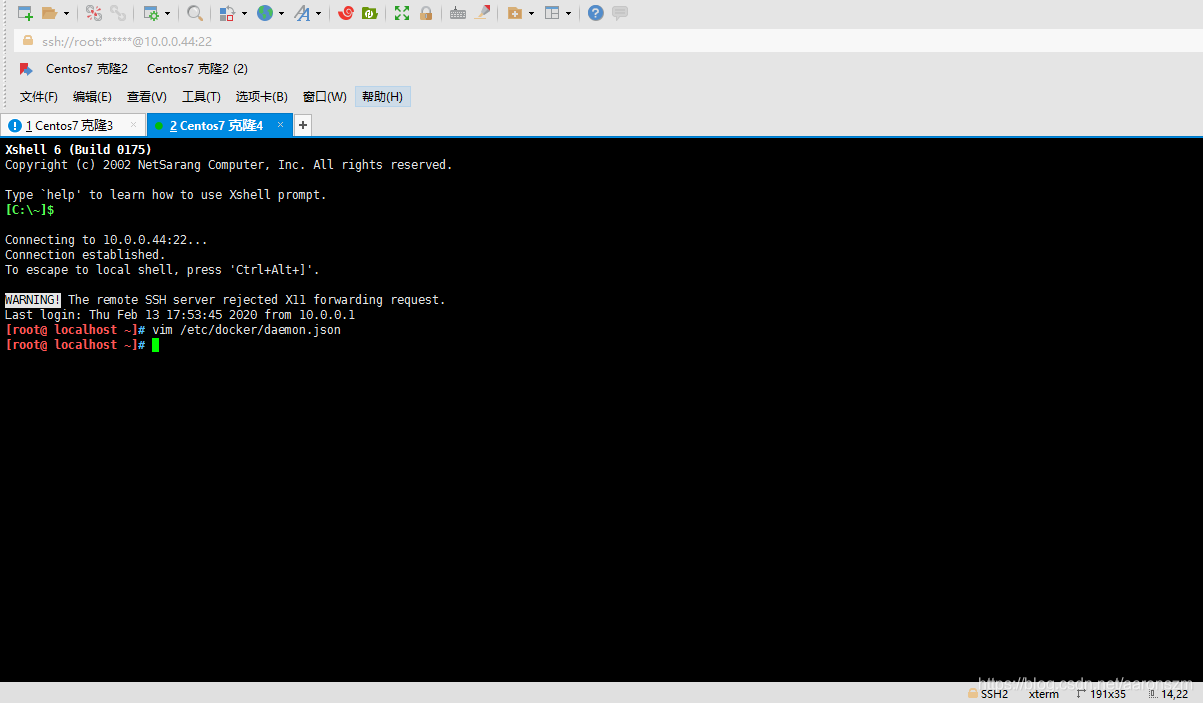This screenshot has height=703, width=1203.
Task: Click 'vim /etc/docker/daemon.json' command text
Action: tap(247, 330)
